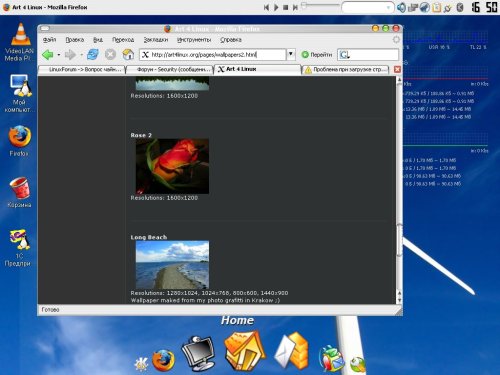Screen dimensions: 500x375
Task: Click the Перейти (Go) button
Action: tap(317, 54)
